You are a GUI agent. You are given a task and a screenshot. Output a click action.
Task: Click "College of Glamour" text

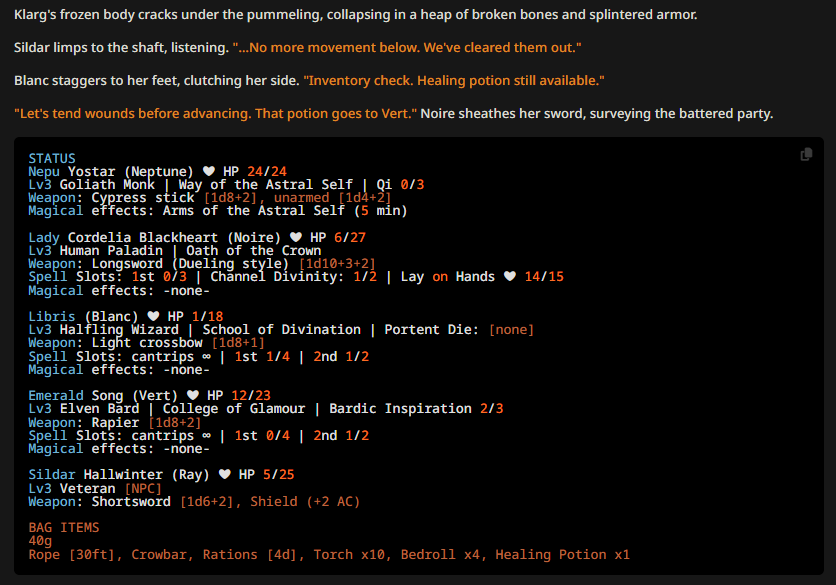234,408
